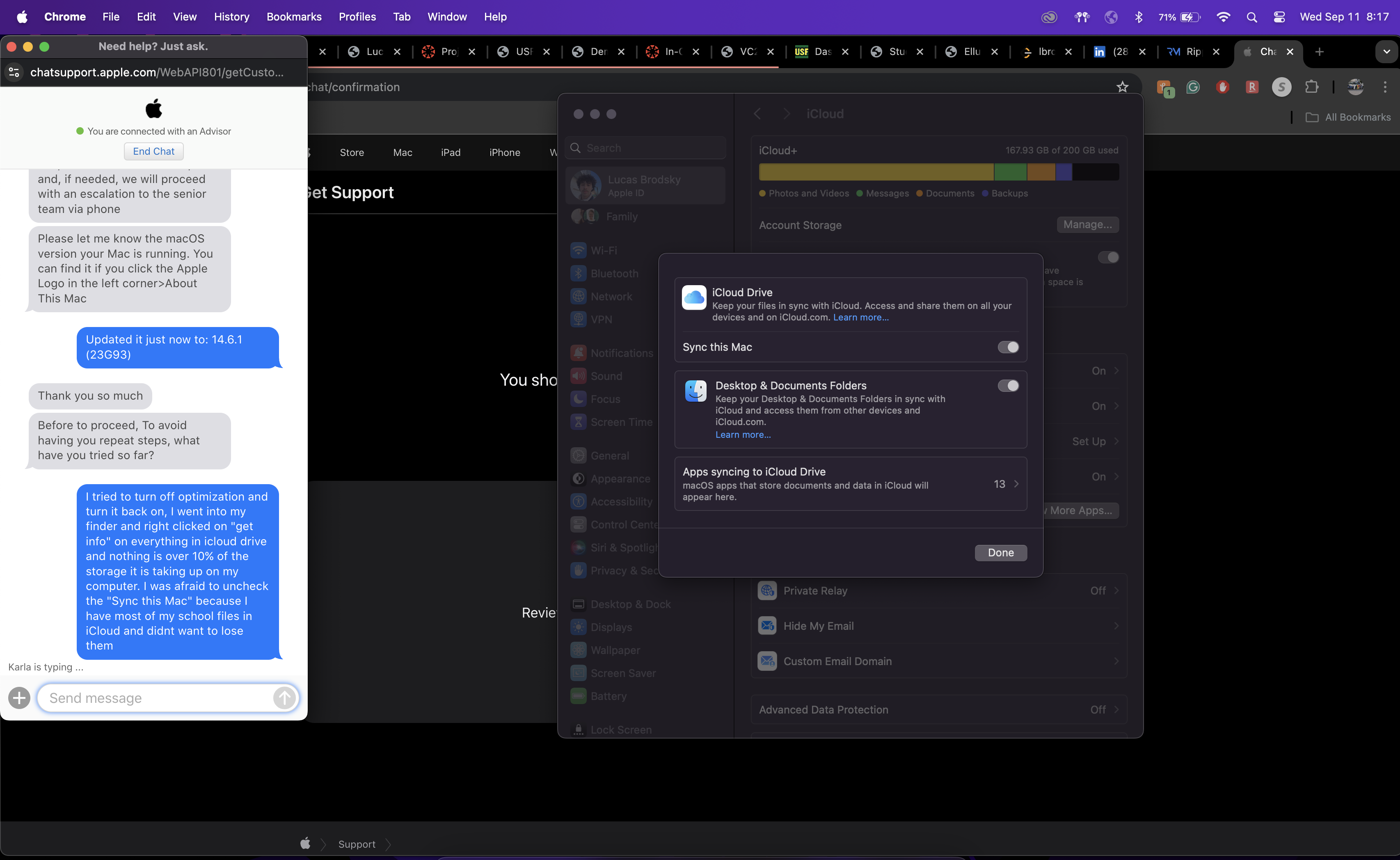Open a new Chrome tab
This screenshot has width=1400, height=860.
point(1319,52)
